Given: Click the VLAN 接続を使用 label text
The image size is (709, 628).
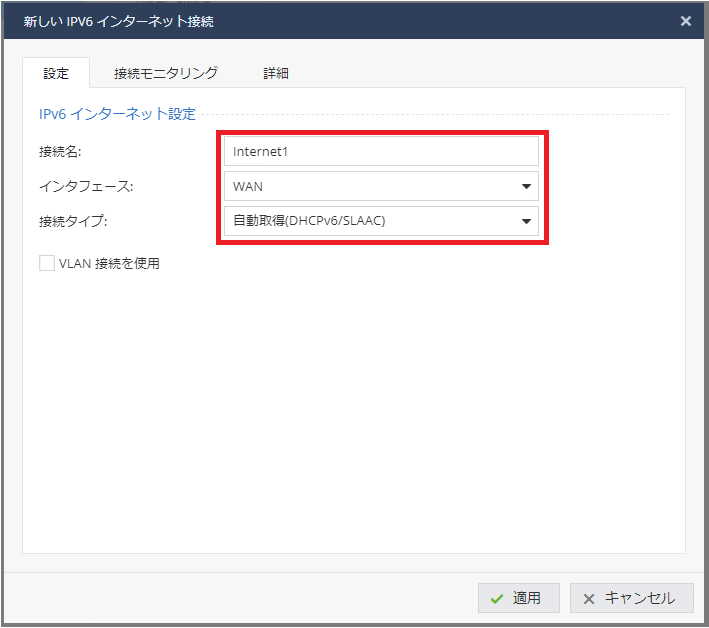Looking at the screenshot, I should [x=109, y=264].
